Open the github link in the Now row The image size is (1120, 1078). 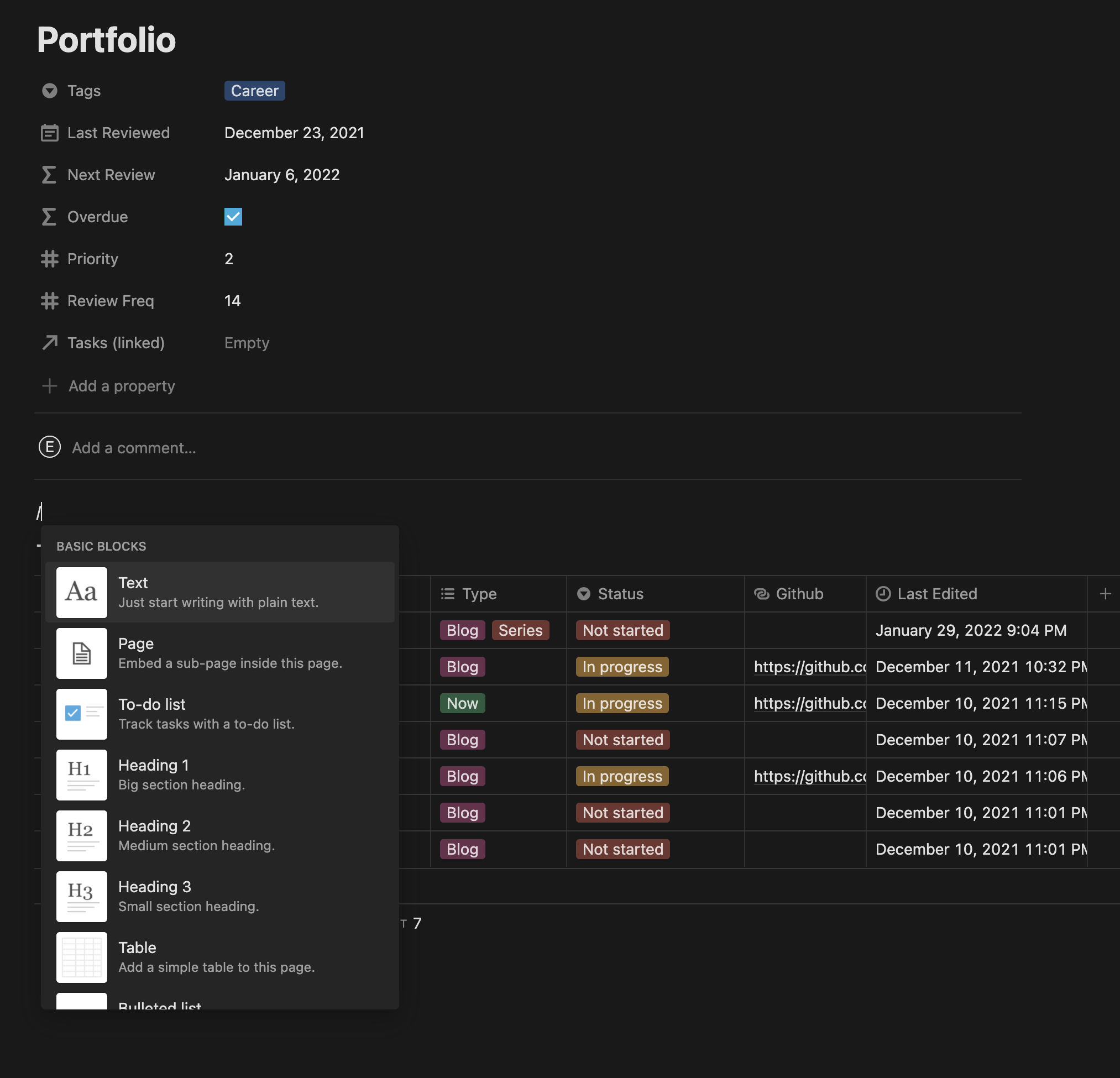click(x=810, y=703)
